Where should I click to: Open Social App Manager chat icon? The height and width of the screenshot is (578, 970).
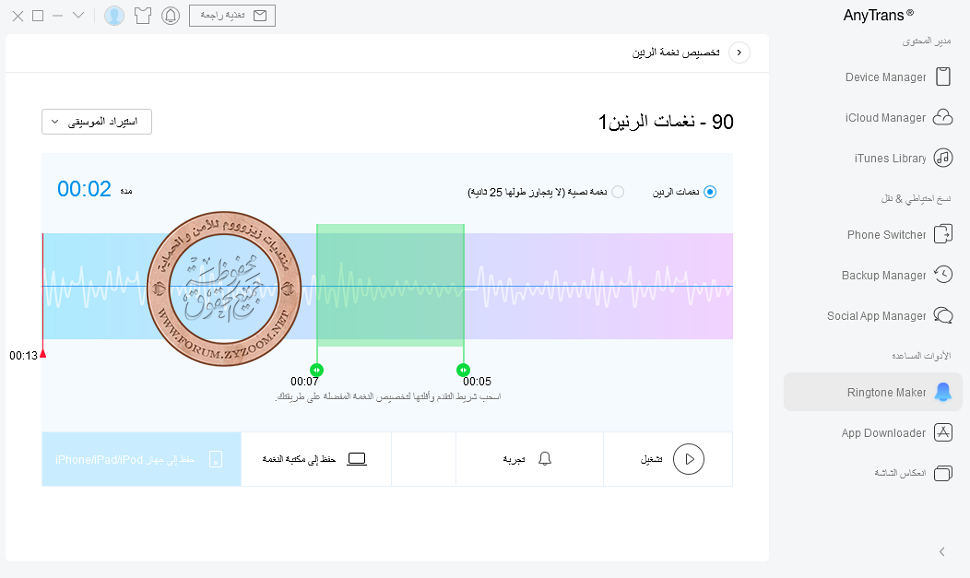tap(943, 316)
